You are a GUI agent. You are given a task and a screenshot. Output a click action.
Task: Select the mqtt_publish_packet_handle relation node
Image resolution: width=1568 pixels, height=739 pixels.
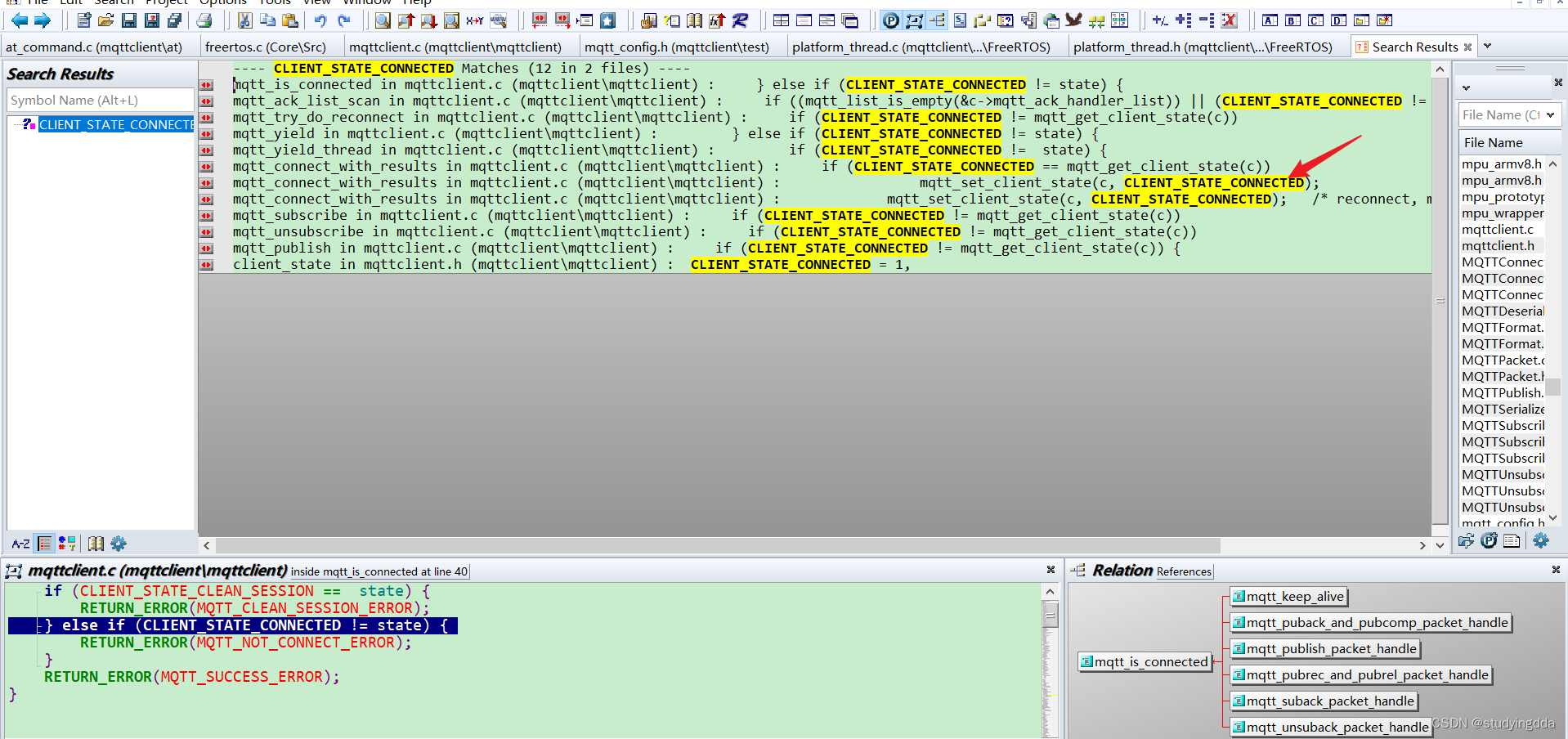coord(1325,649)
